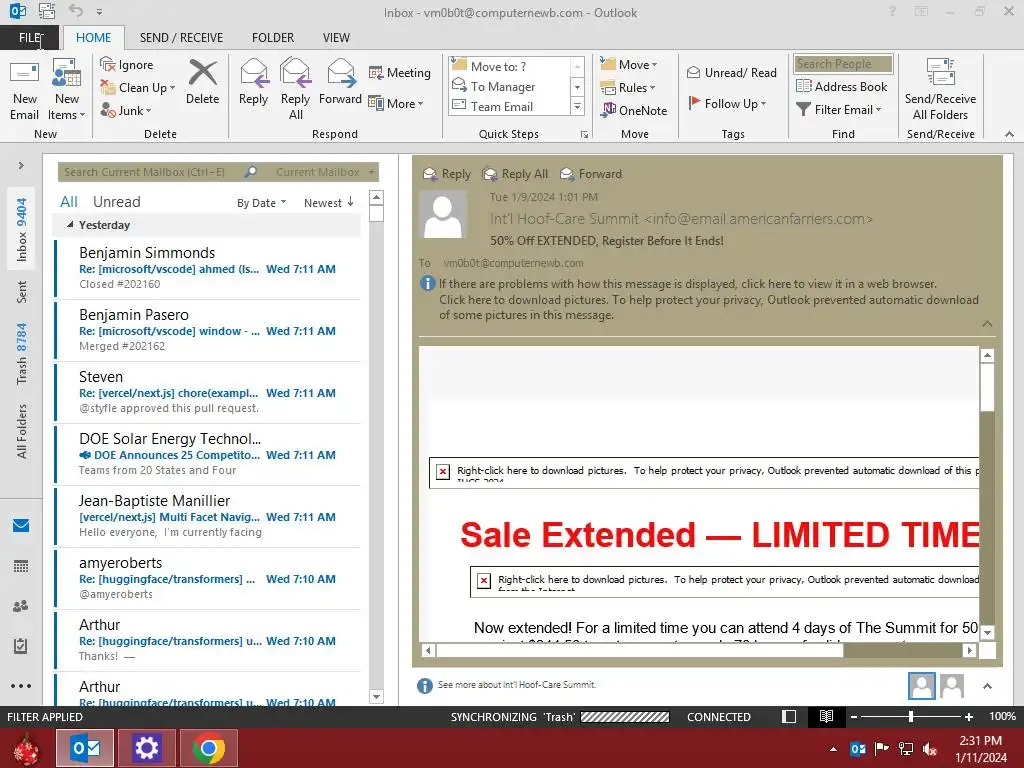
Task: Open Clean Up options
Action: [x=138, y=88]
